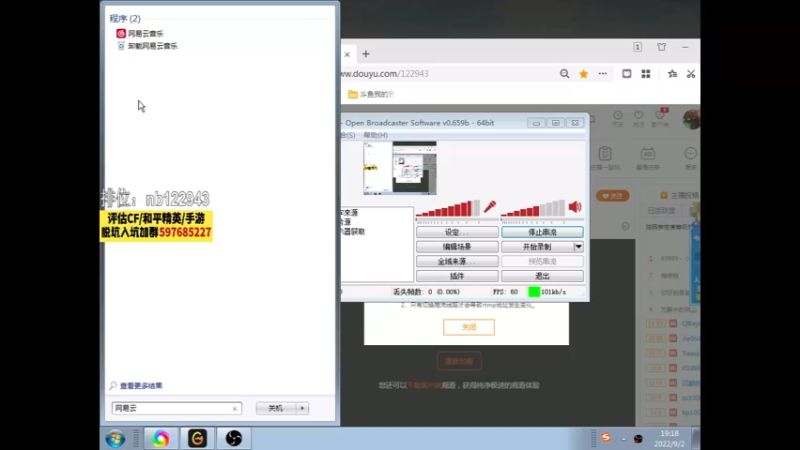Open the browser favorites list icon
Image resolution: width=800 pixels, height=450 pixels.
tap(672, 74)
